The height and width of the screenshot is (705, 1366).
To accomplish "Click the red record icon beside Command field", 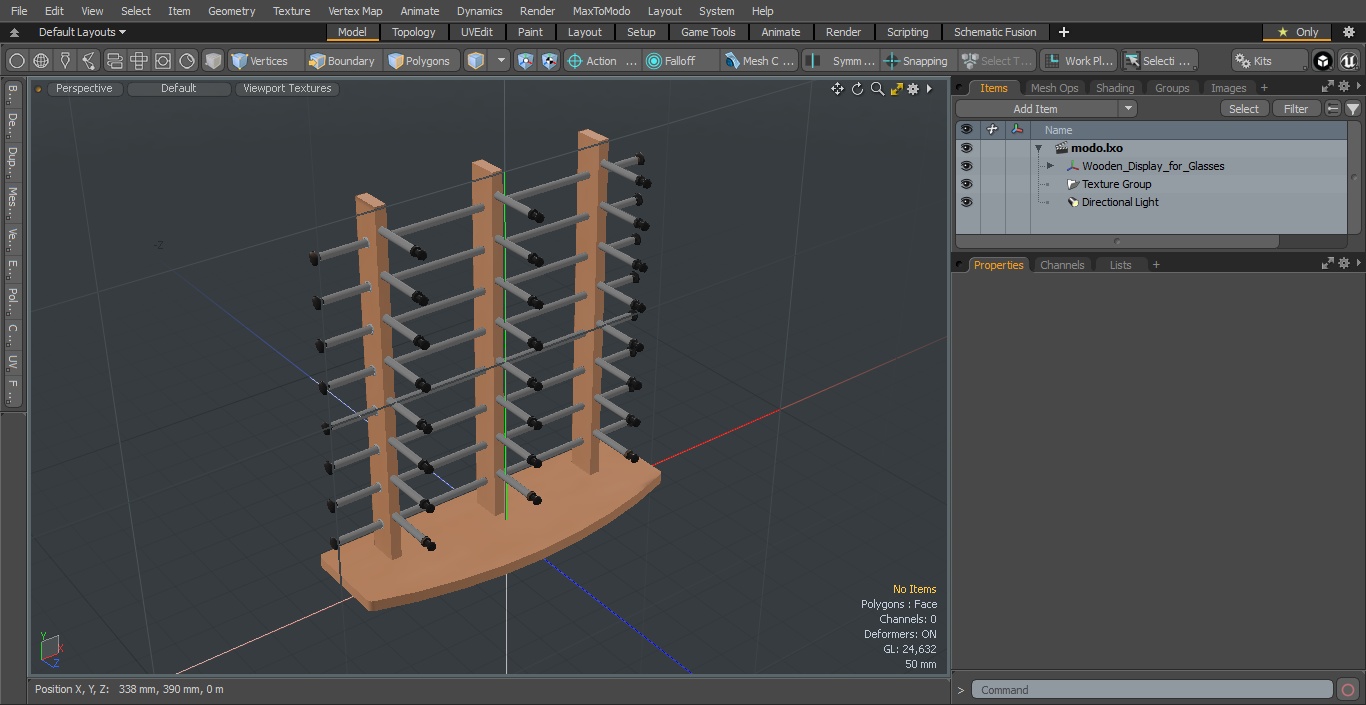I will (1347, 690).
